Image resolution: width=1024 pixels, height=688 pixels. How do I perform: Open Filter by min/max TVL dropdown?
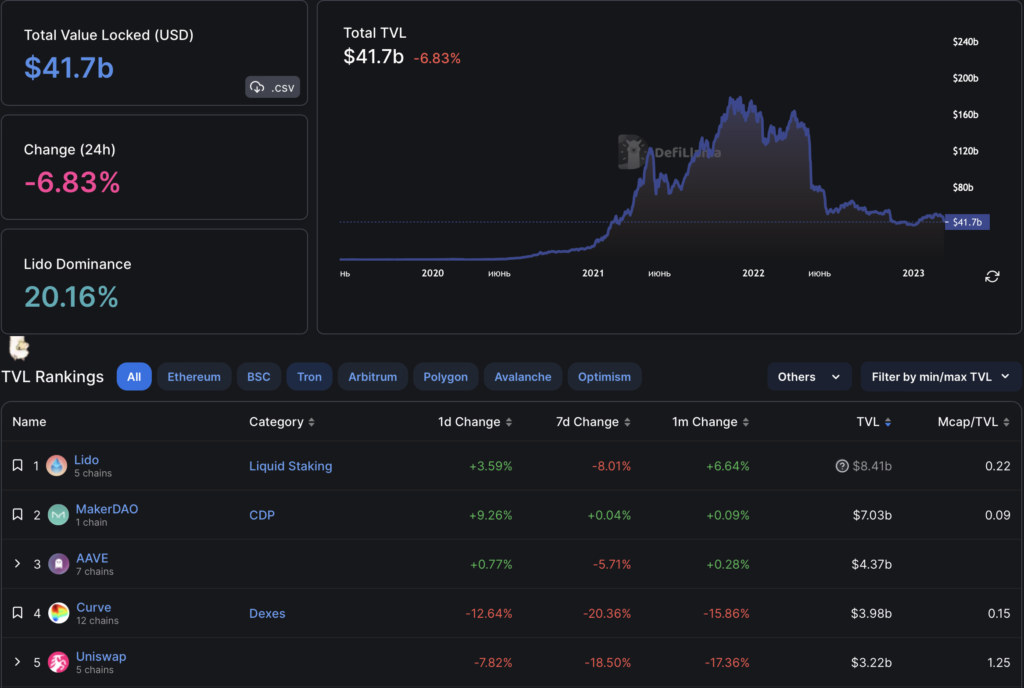940,377
